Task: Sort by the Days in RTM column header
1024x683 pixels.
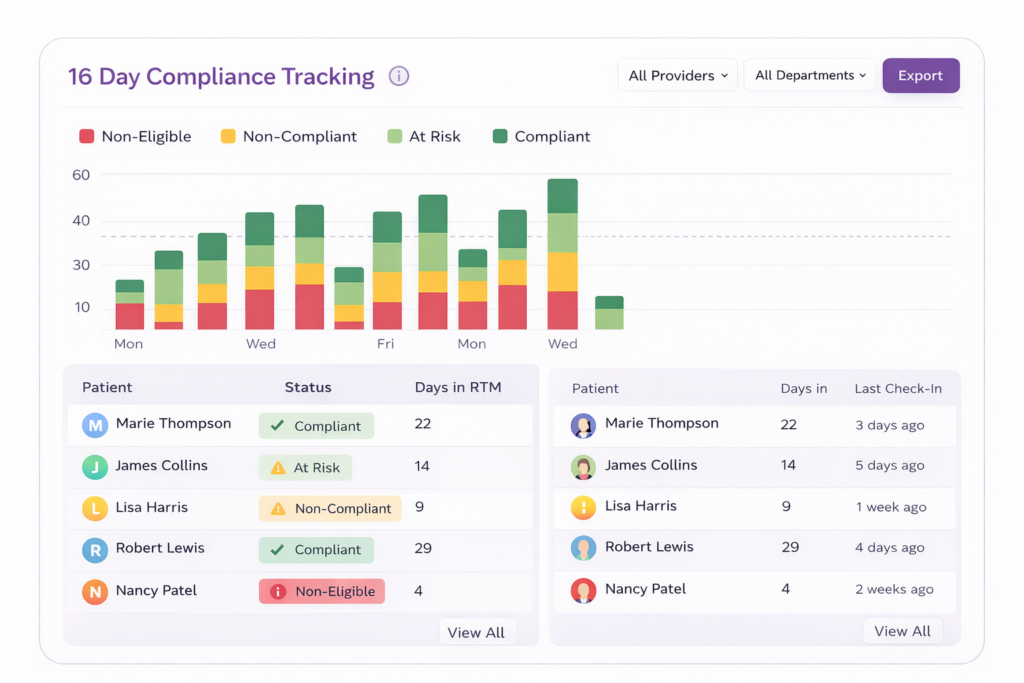Action: [457, 387]
